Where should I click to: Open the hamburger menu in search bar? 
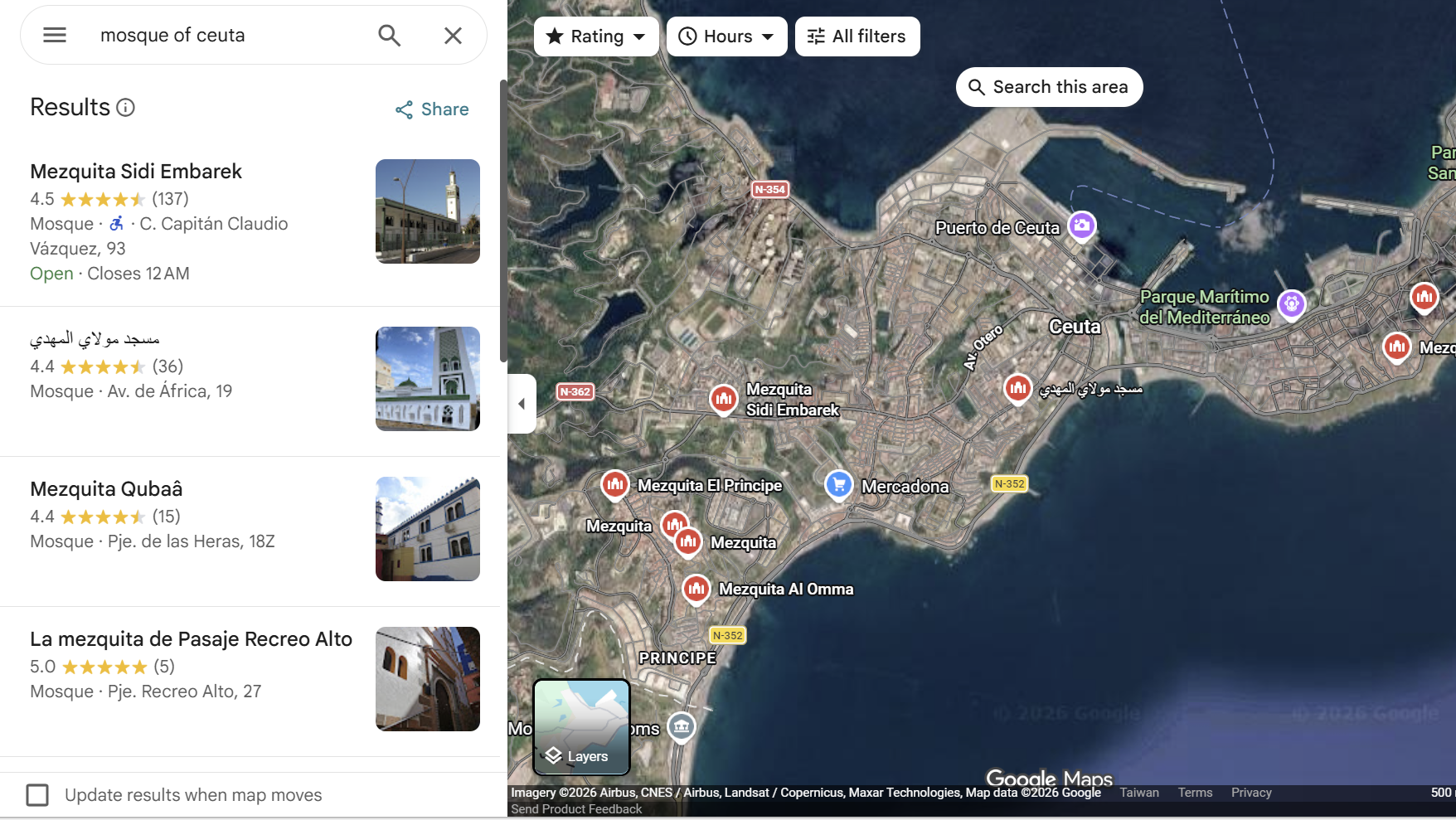(55, 35)
